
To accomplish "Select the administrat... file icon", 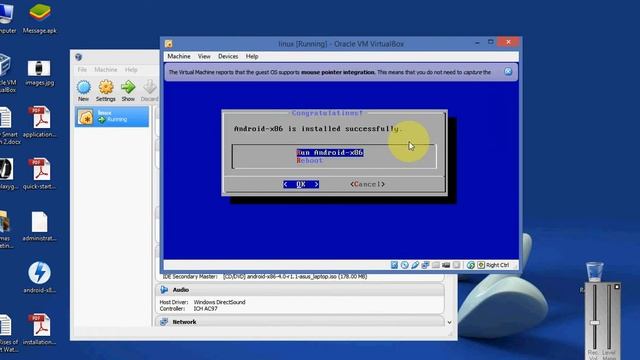I will [40, 226].
